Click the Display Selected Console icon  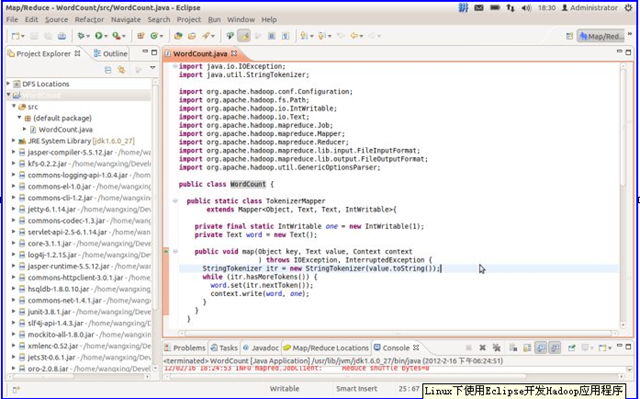coord(586,348)
